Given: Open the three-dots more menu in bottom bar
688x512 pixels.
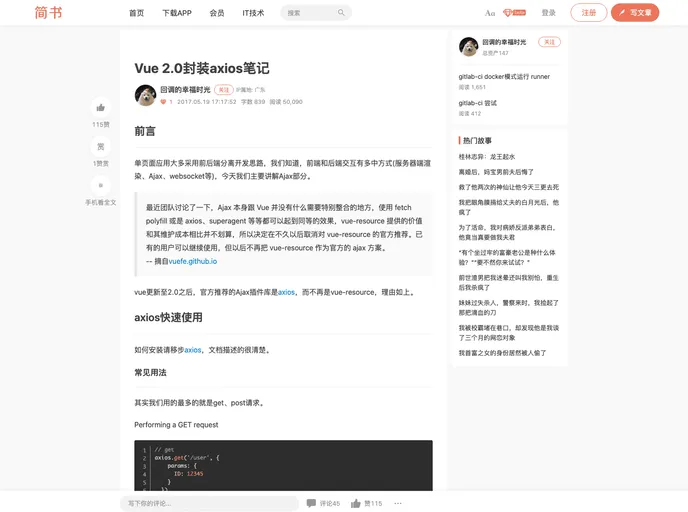Looking at the screenshot, I should 398,503.
